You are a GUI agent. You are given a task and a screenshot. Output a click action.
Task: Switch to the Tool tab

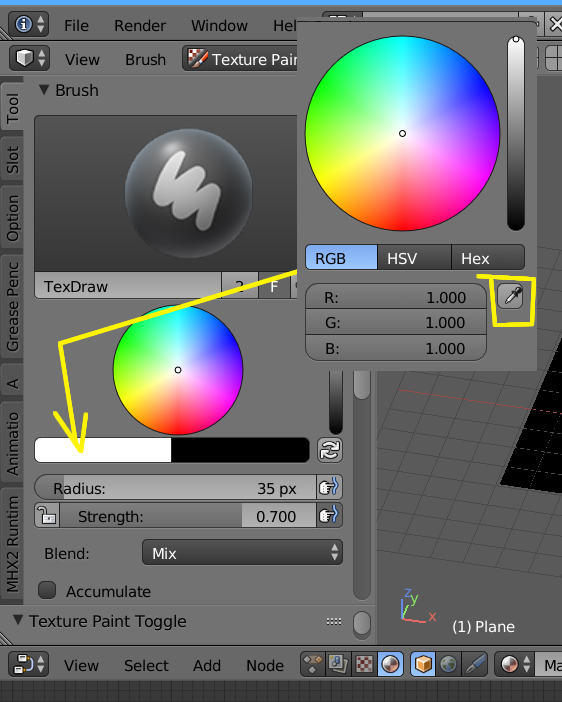click(13, 107)
